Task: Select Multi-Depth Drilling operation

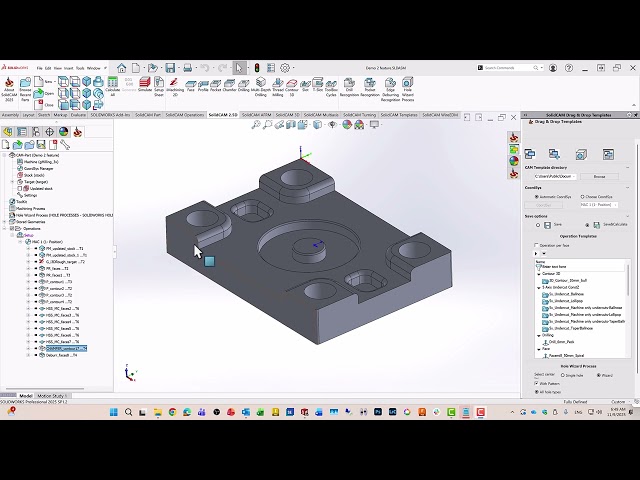Action: (x=260, y=87)
